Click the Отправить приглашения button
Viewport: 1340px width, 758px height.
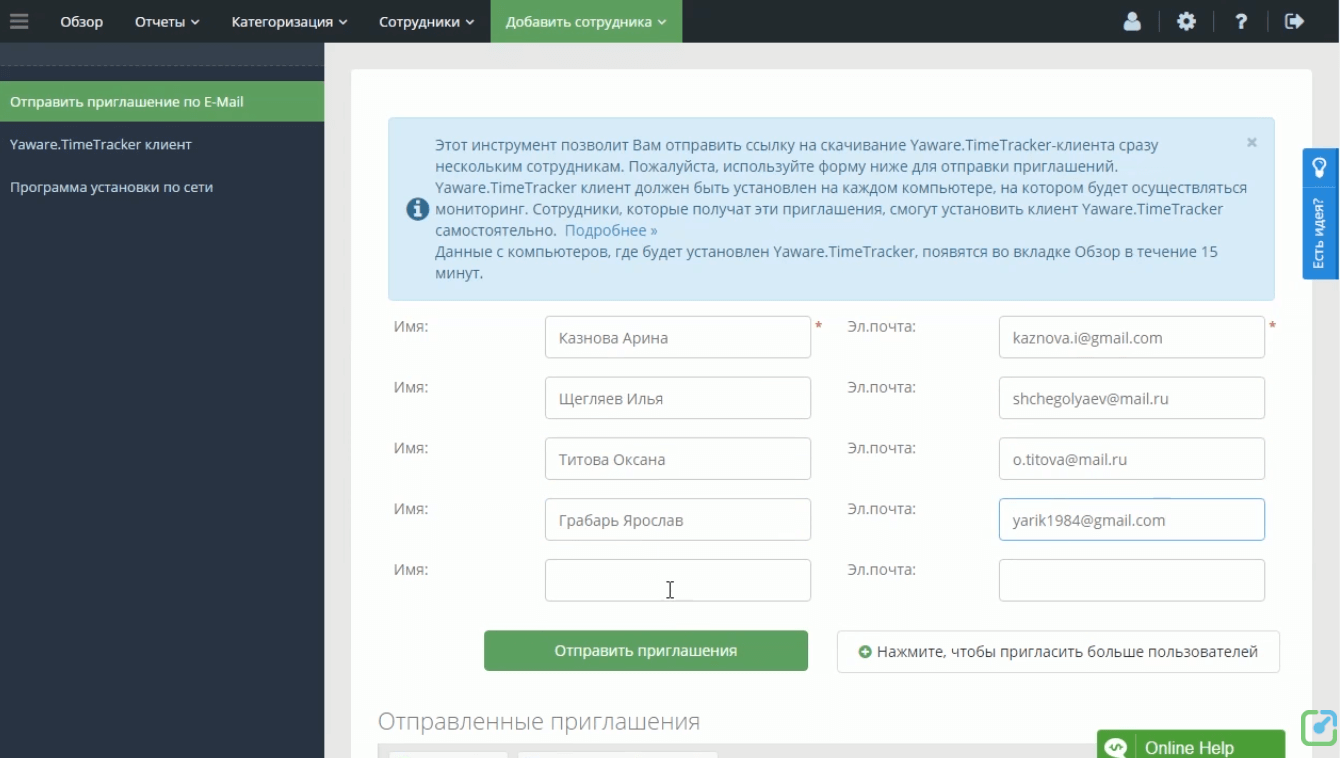[645, 650]
